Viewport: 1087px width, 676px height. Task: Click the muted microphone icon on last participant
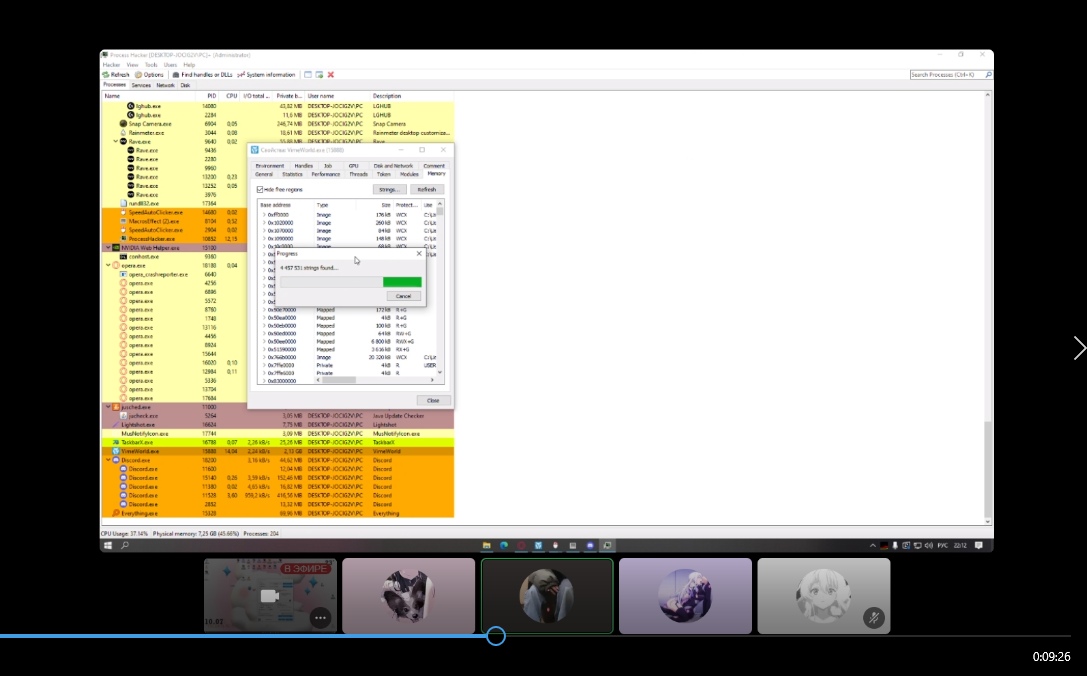tap(873, 618)
